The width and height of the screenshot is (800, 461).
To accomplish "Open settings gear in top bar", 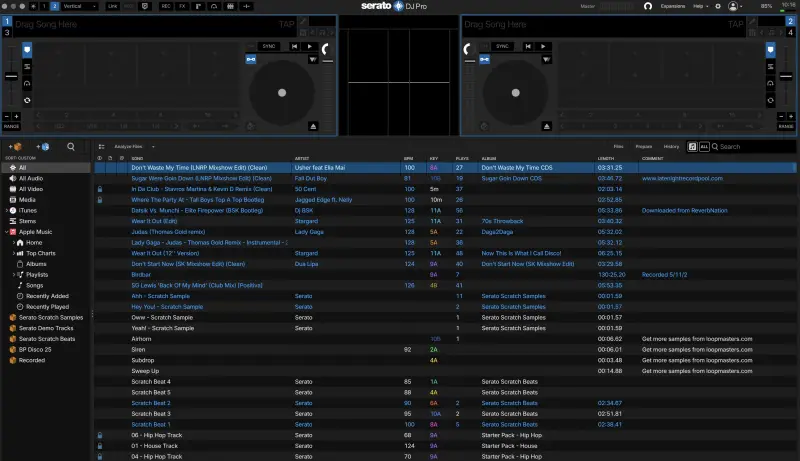I will tap(718, 6).
